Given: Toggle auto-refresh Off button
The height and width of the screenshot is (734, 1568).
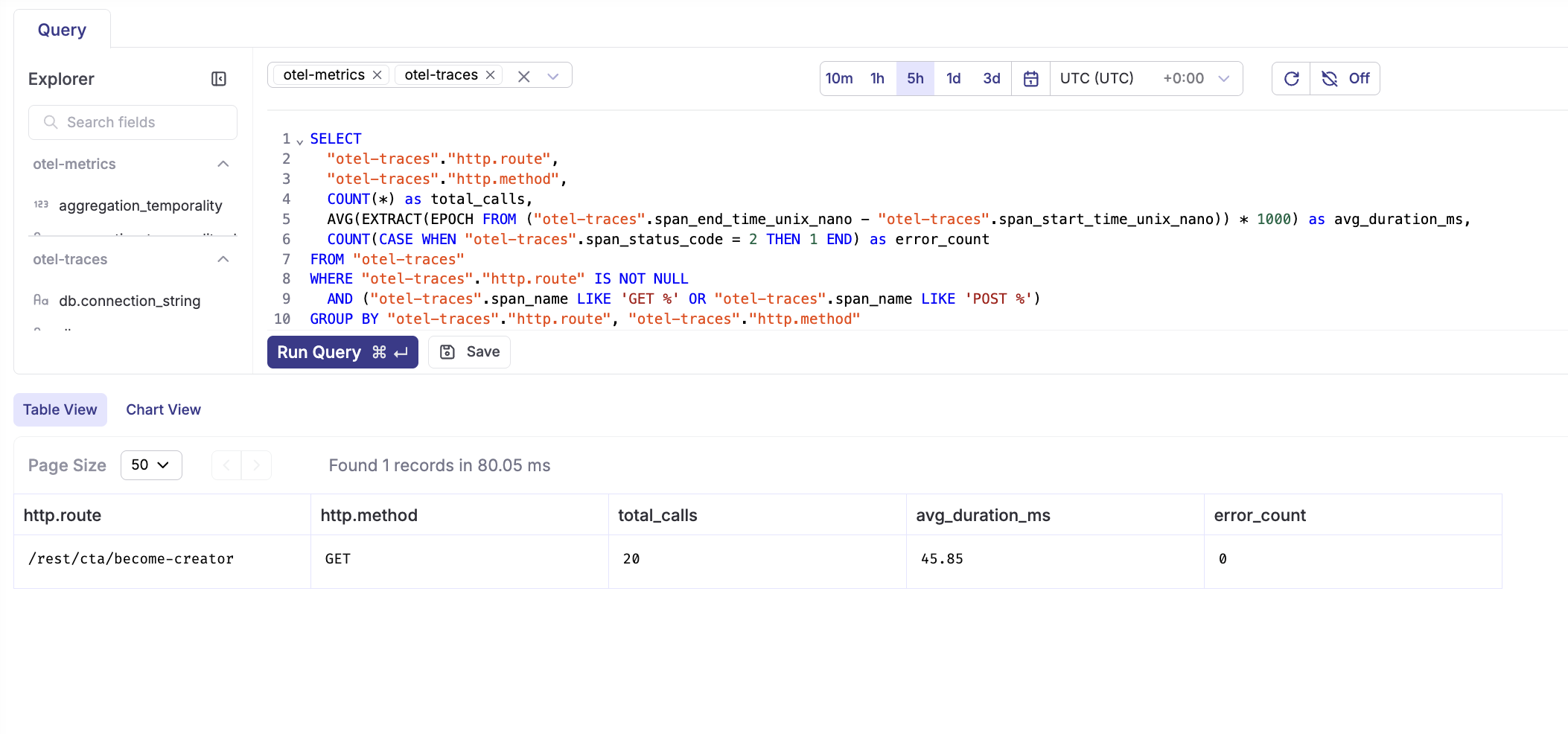Looking at the screenshot, I should [x=1345, y=79].
